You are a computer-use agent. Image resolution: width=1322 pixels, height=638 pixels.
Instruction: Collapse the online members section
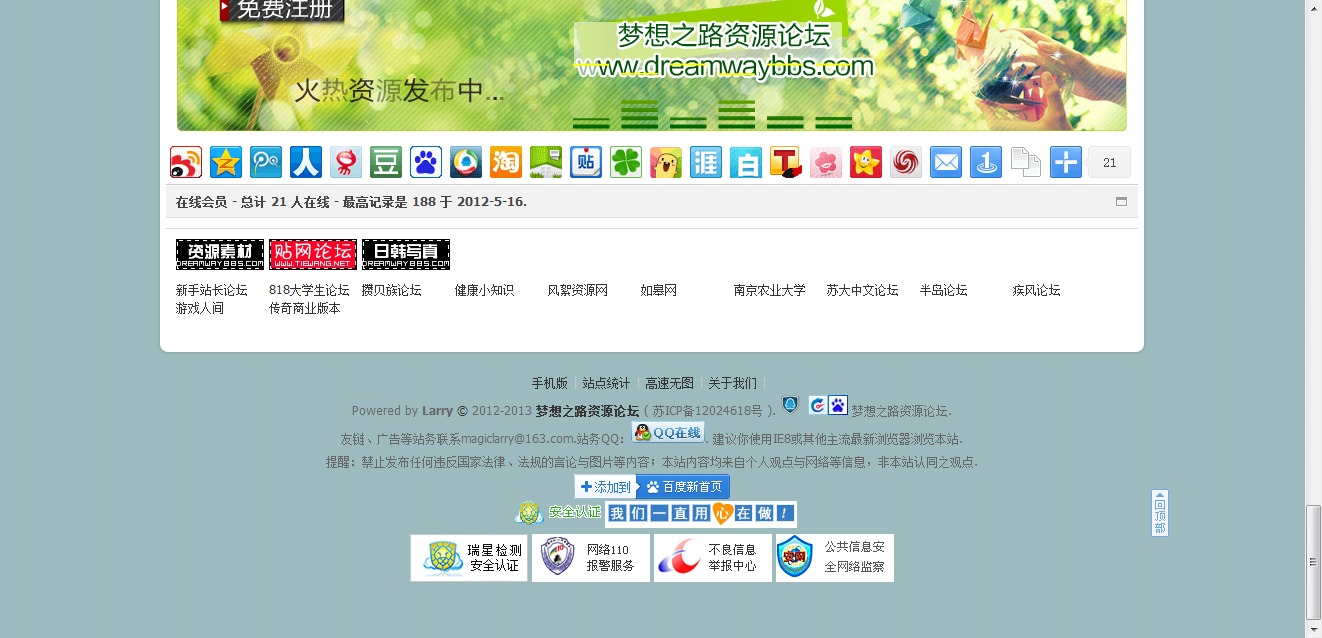pyautogui.click(x=1121, y=201)
